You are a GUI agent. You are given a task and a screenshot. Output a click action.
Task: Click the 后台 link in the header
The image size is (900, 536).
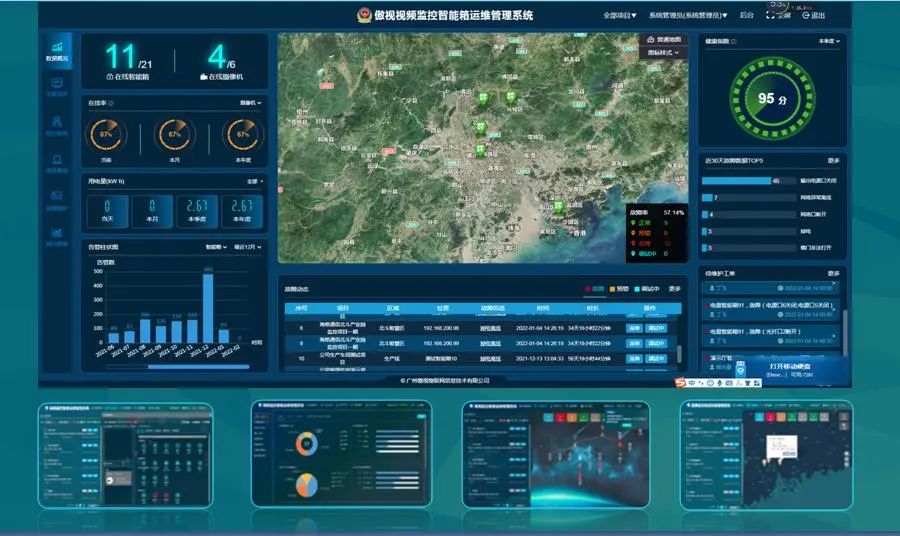(x=746, y=15)
